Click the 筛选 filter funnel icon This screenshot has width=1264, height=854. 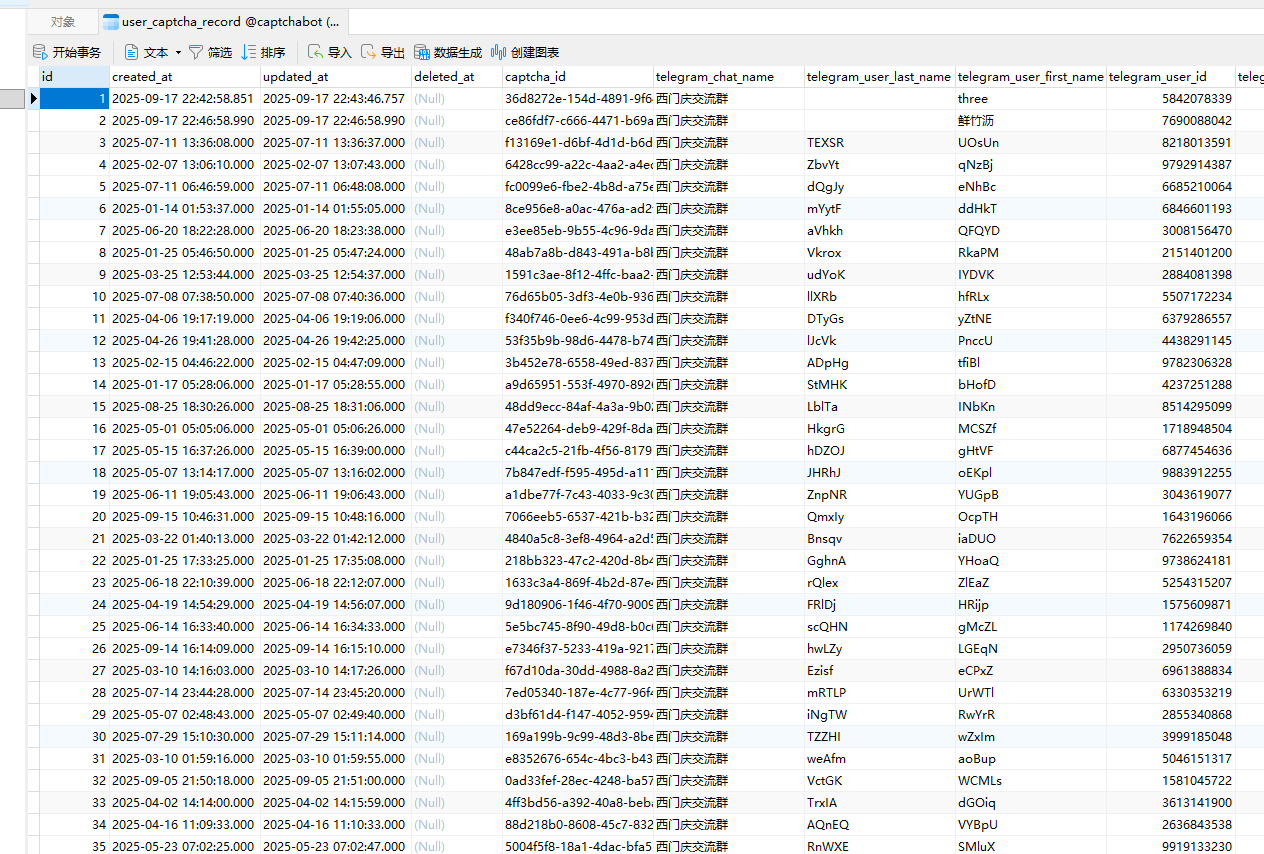pyautogui.click(x=196, y=52)
